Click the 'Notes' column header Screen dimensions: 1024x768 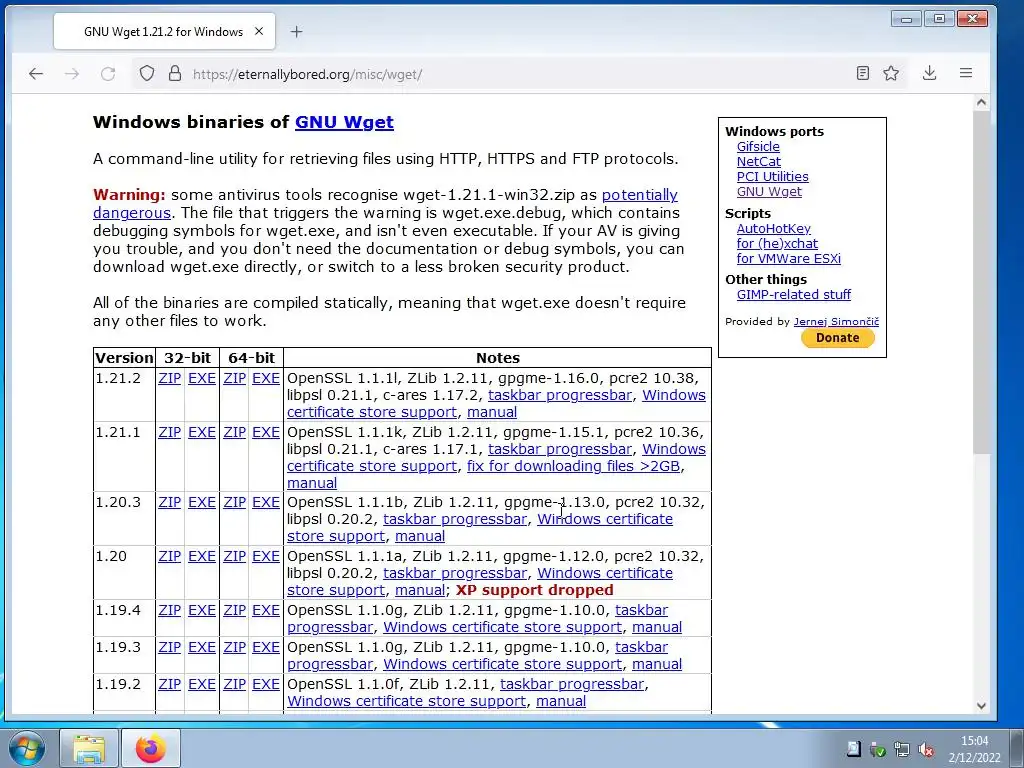498,358
